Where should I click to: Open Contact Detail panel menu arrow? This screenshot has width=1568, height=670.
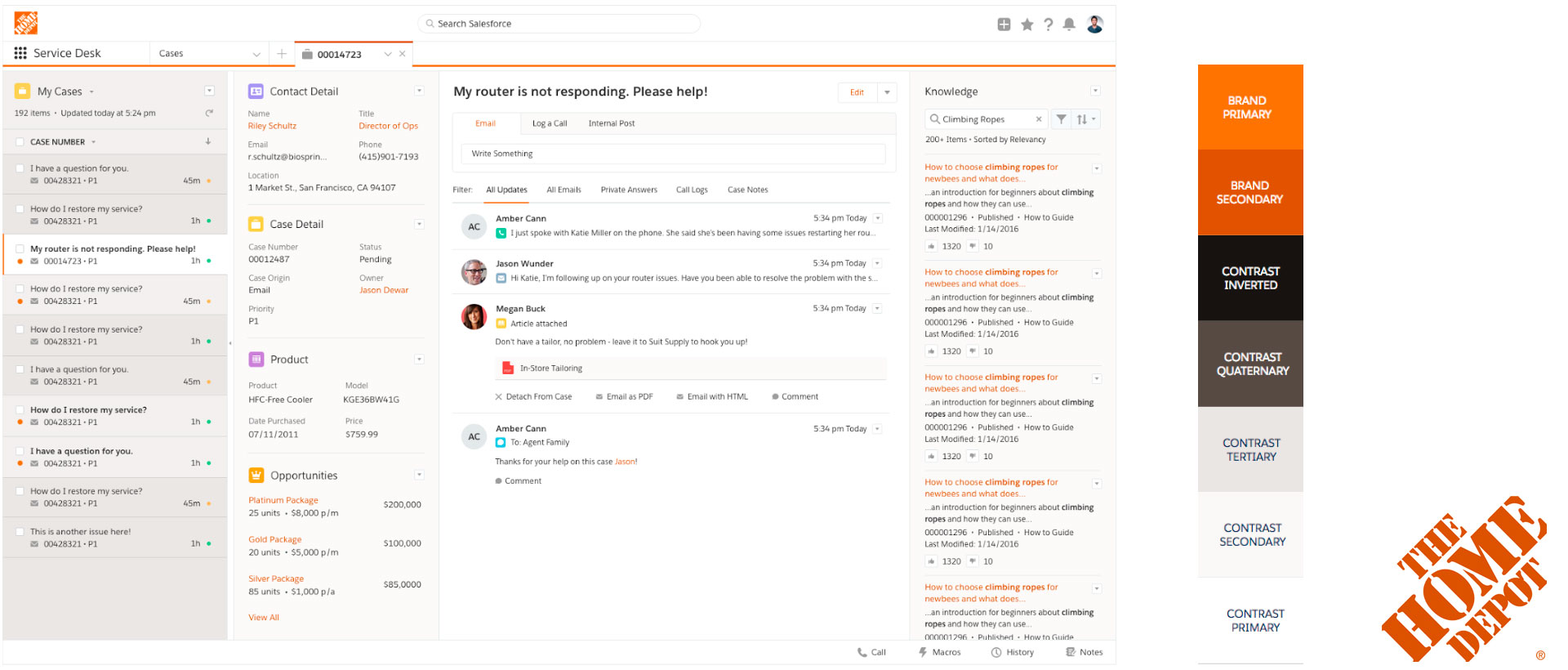pyautogui.click(x=419, y=92)
